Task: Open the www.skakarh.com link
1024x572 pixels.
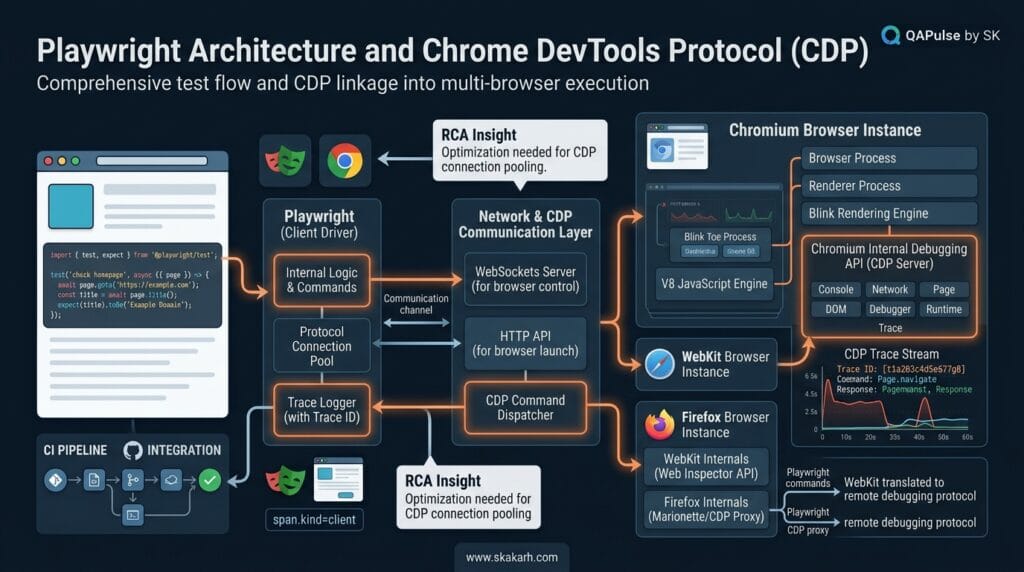Action: click(511, 558)
